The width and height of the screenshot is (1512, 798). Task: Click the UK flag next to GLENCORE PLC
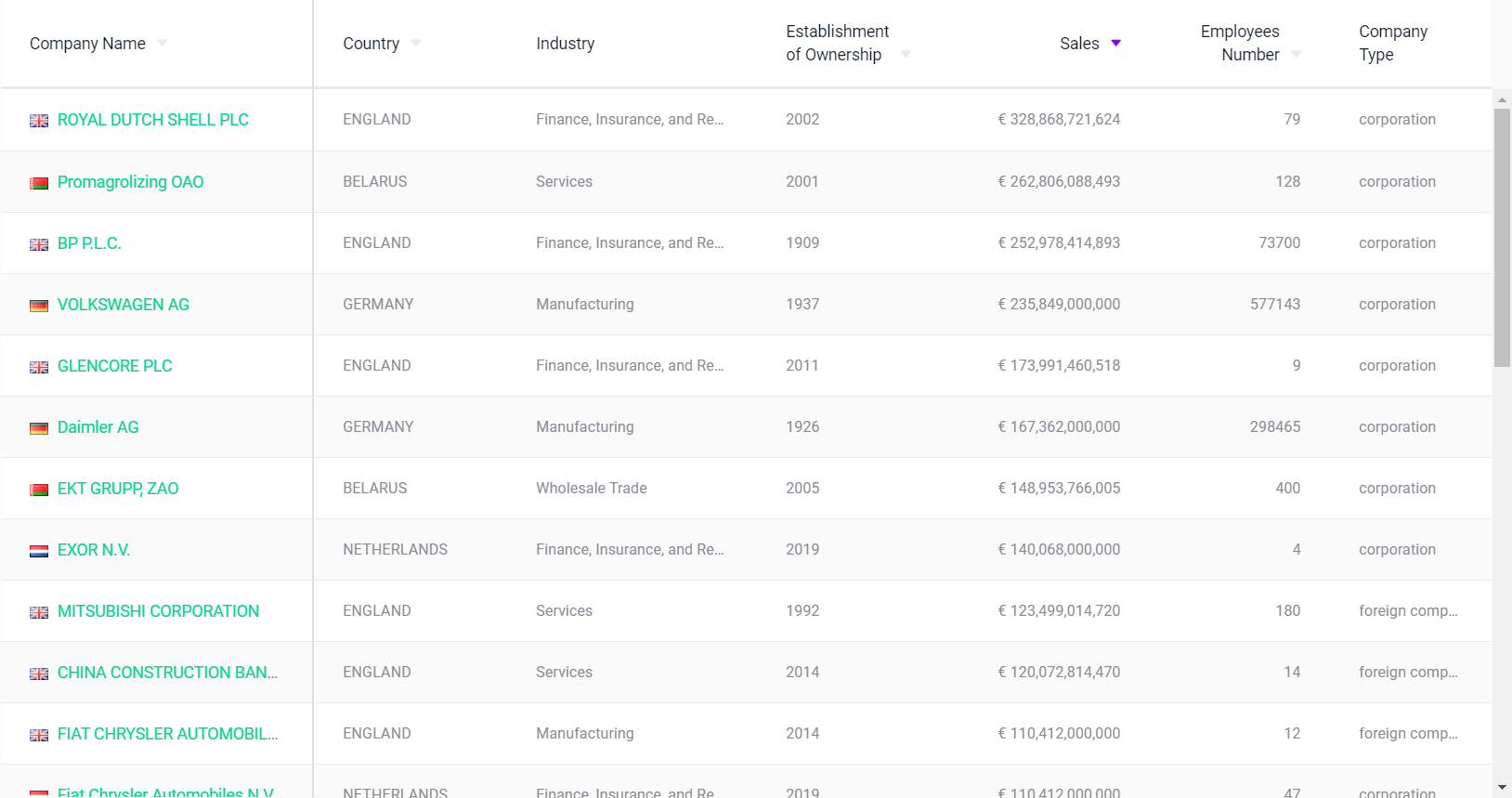coord(39,367)
